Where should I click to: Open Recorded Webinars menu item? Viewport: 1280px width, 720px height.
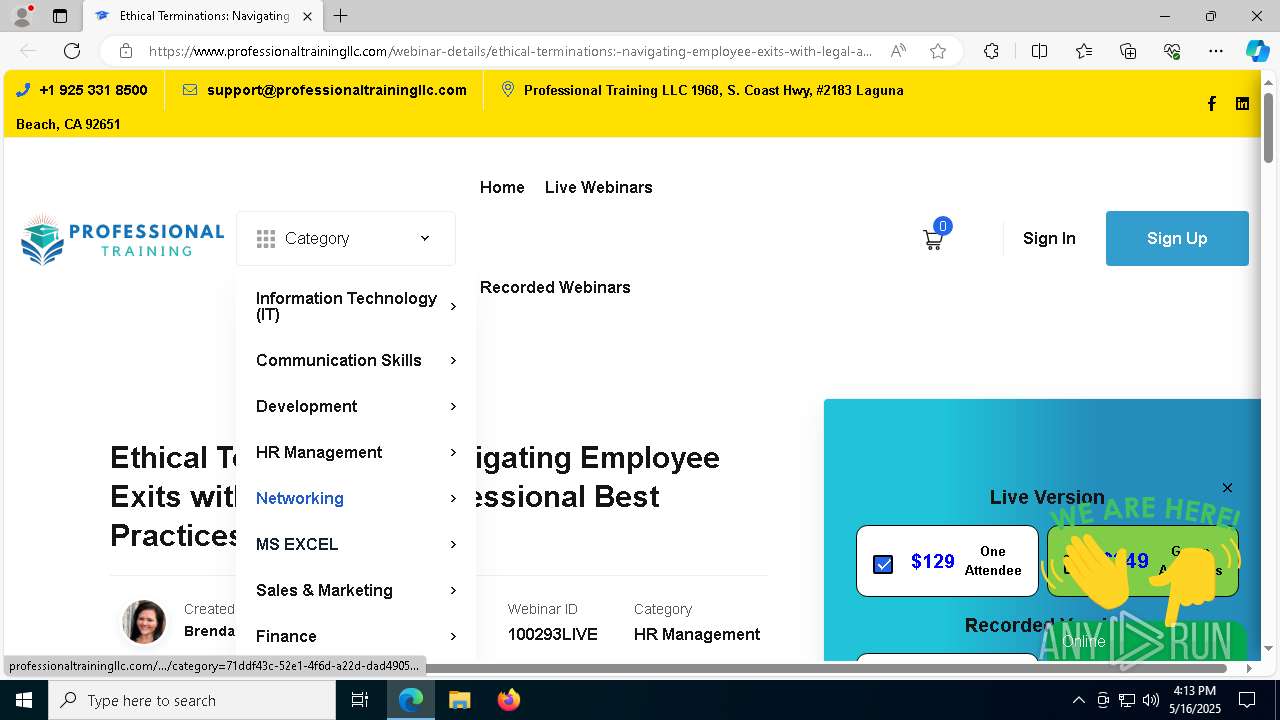(555, 287)
